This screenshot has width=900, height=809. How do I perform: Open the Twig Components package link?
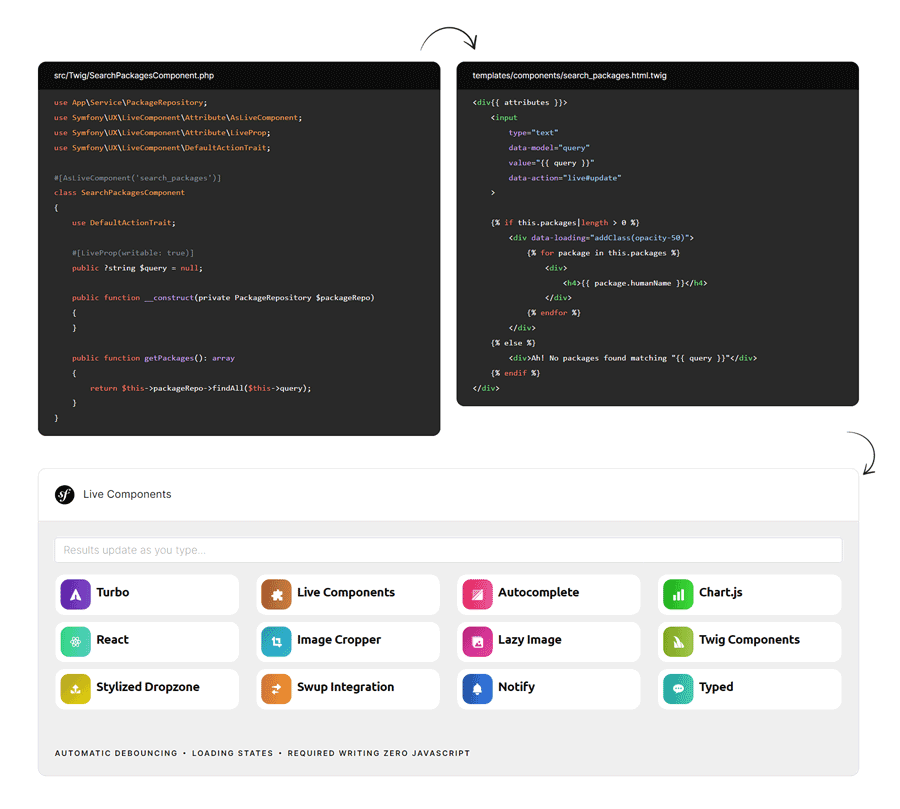coord(749,640)
